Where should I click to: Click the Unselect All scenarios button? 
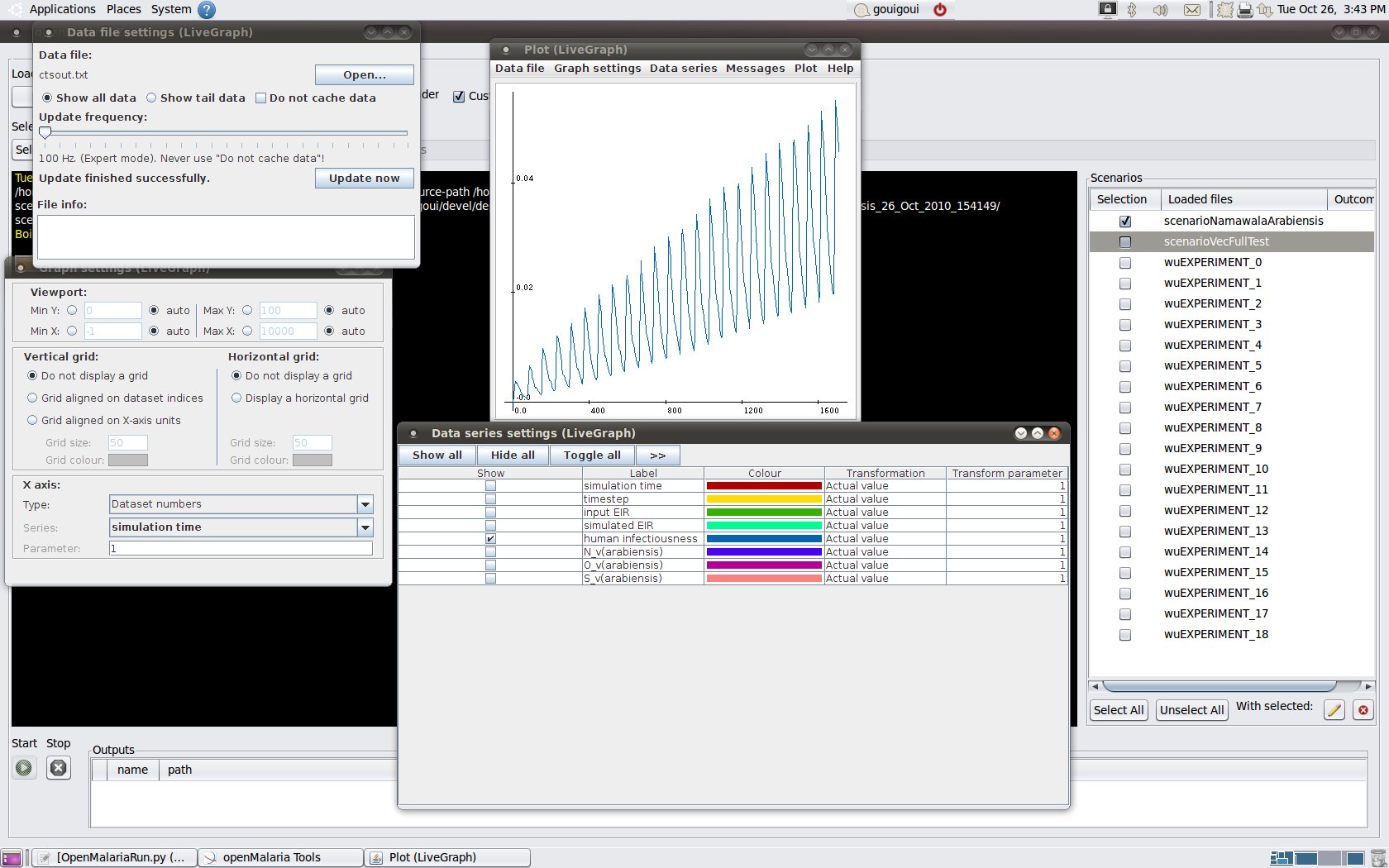(1191, 710)
